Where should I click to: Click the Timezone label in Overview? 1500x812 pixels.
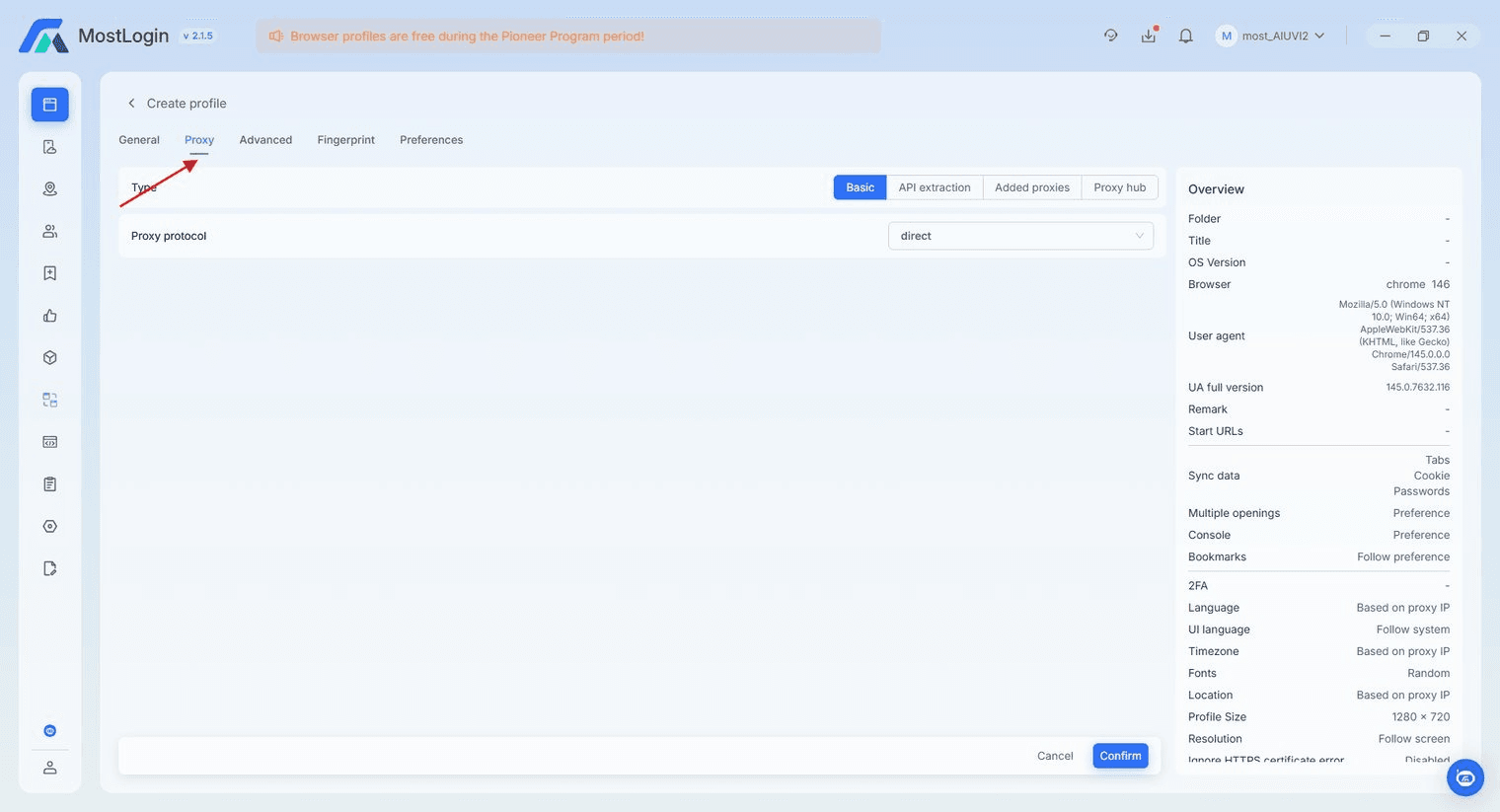[1213, 651]
